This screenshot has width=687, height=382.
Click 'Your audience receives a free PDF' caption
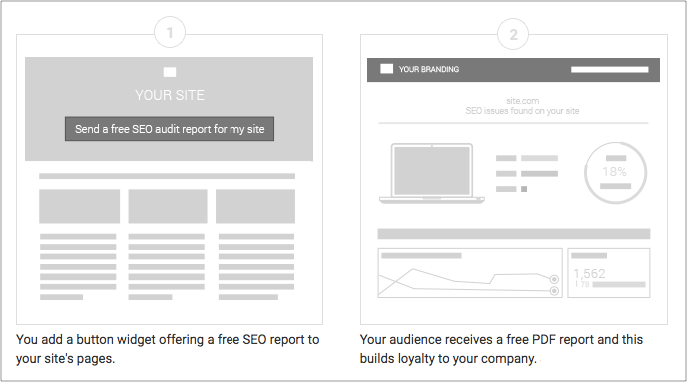501,349
